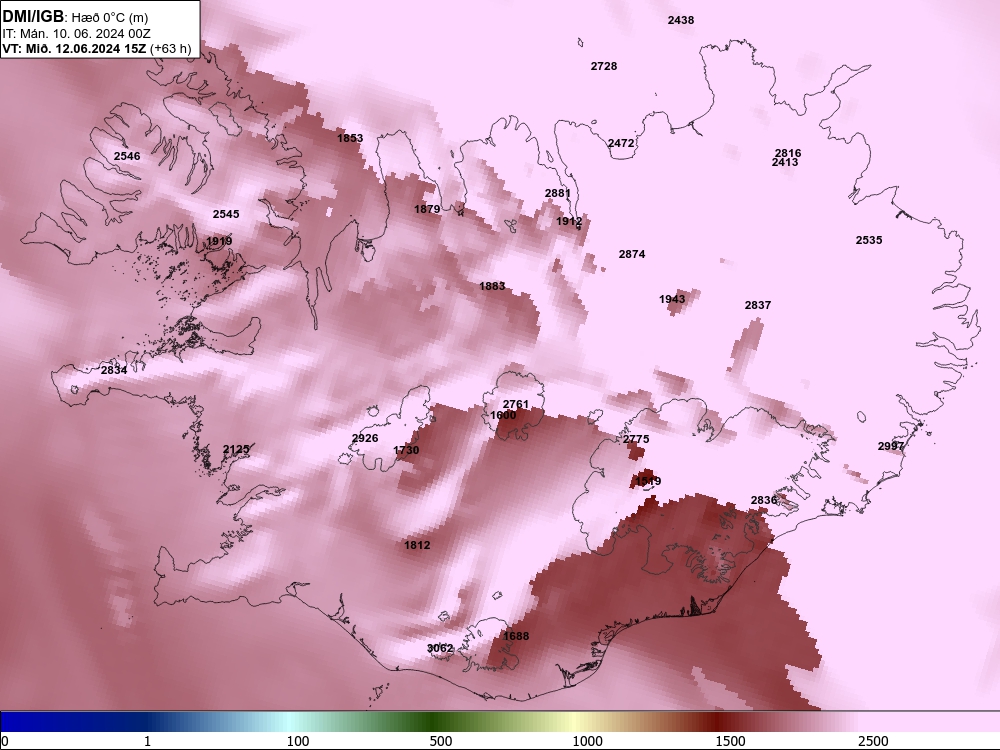Click the 2761 value label
This screenshot has height=750, width=1000.
pyautogui.click(x=515, y=404)
